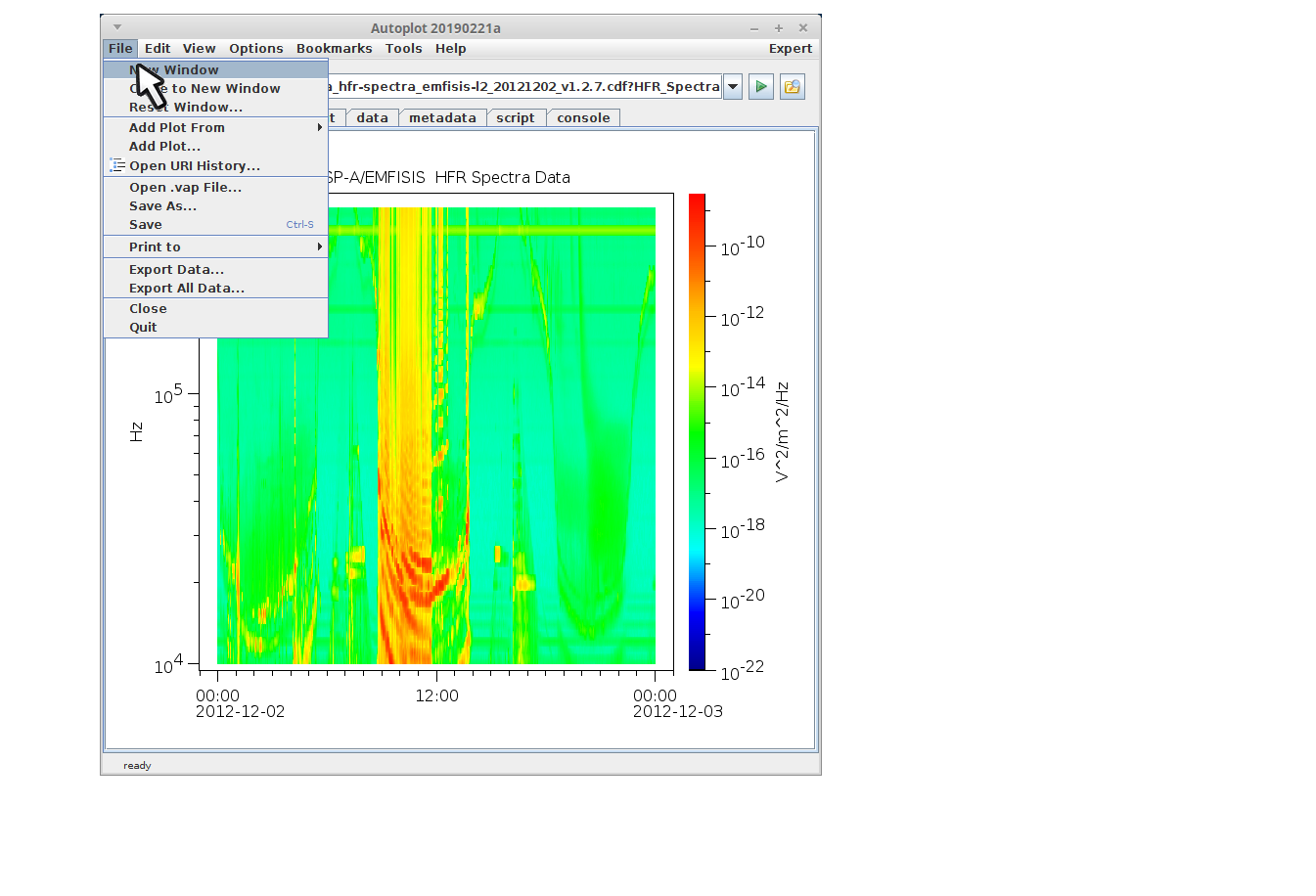Screen dimensions: 1316x896
Task: Select Open URI History from File menu
Action: [x=194, y=166]
